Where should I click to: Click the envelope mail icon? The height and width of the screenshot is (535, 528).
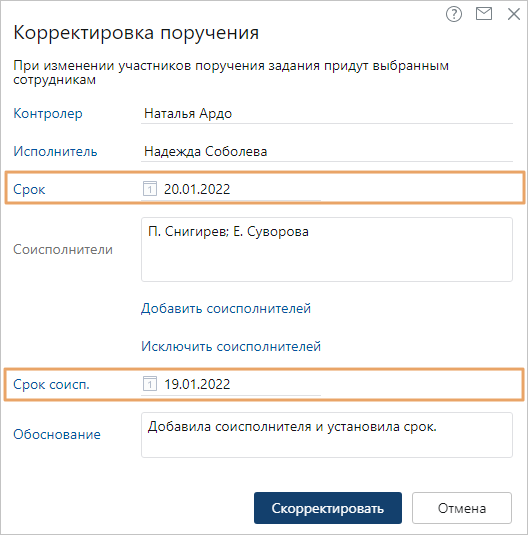tap(484, 14)
